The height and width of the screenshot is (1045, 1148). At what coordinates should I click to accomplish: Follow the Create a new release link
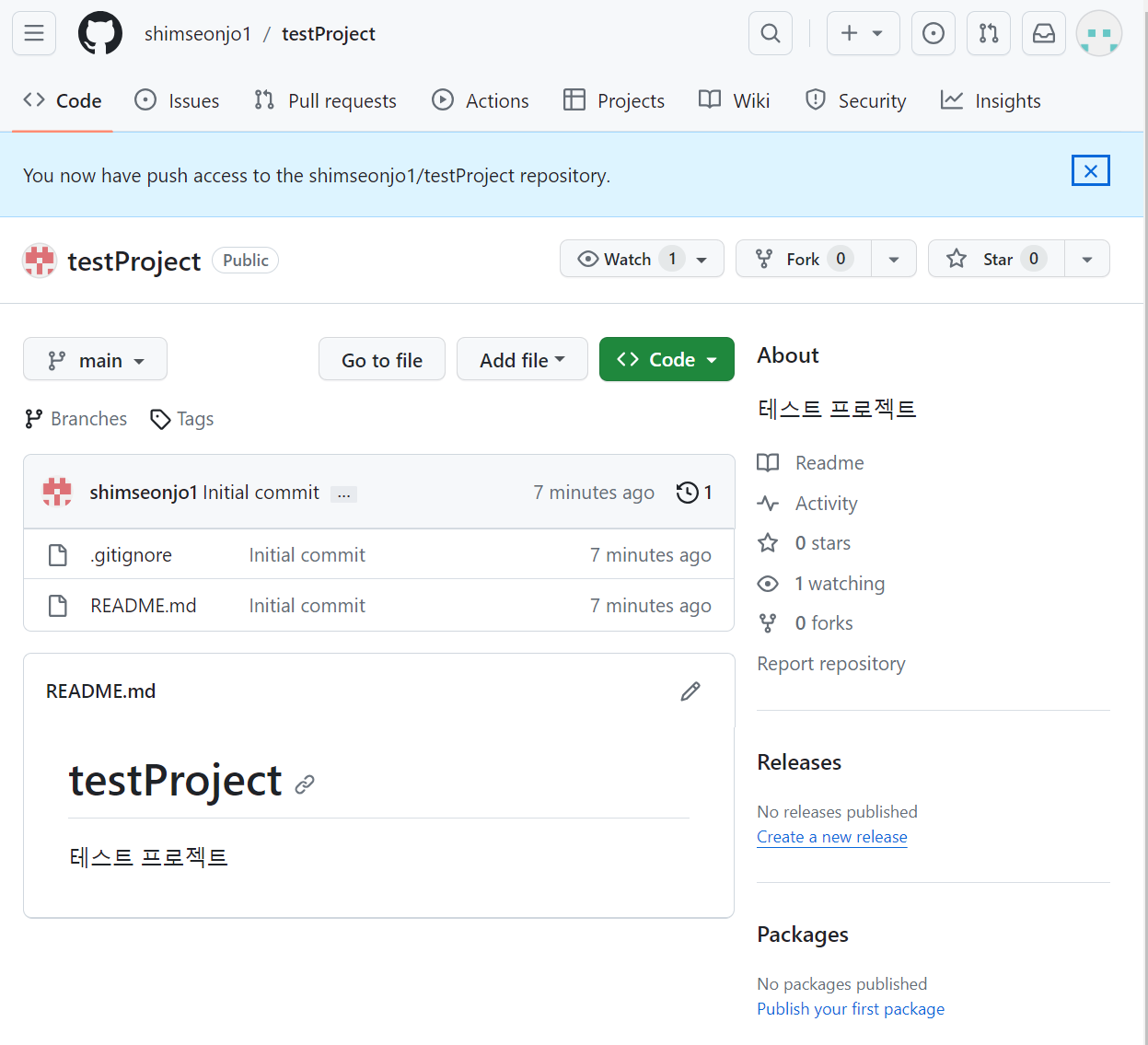click(x=831, y=837)
